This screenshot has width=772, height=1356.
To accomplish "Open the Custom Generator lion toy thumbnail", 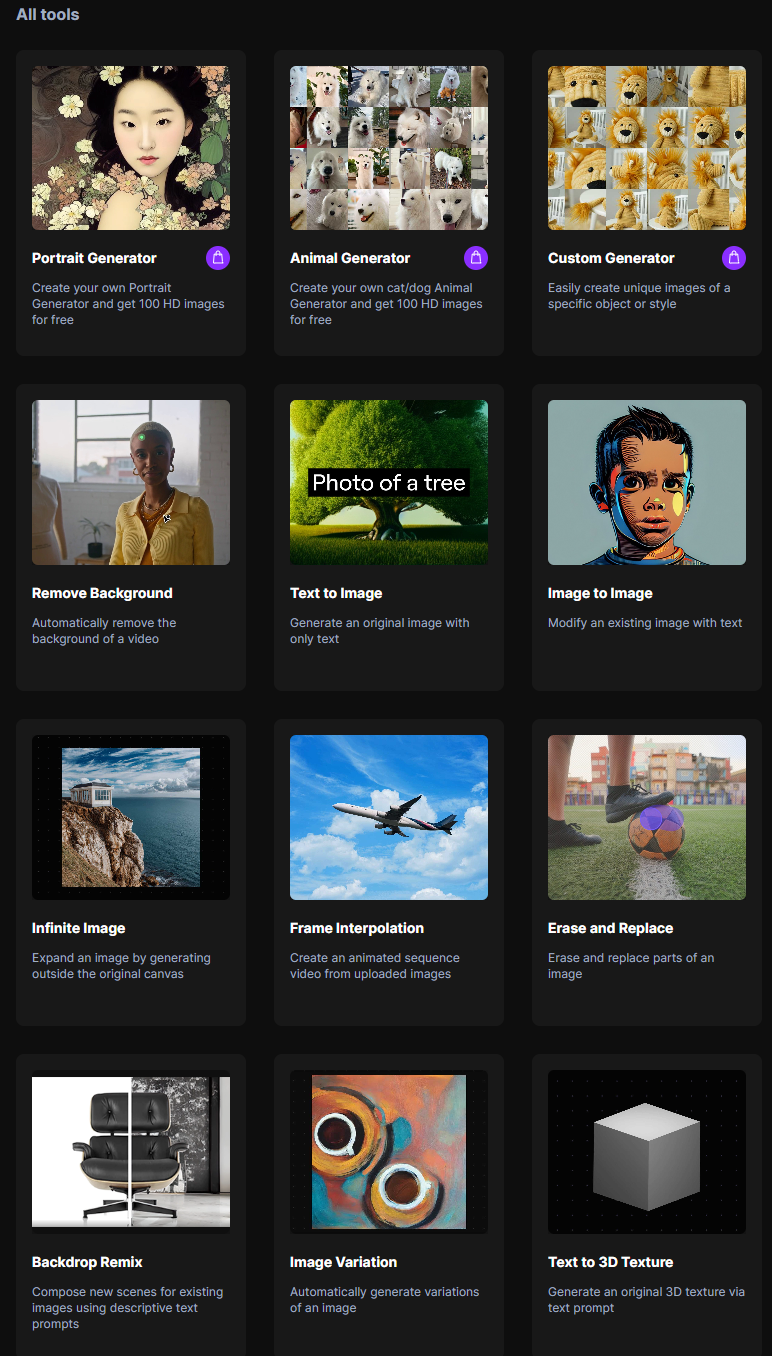I will (x=647, y=148).
